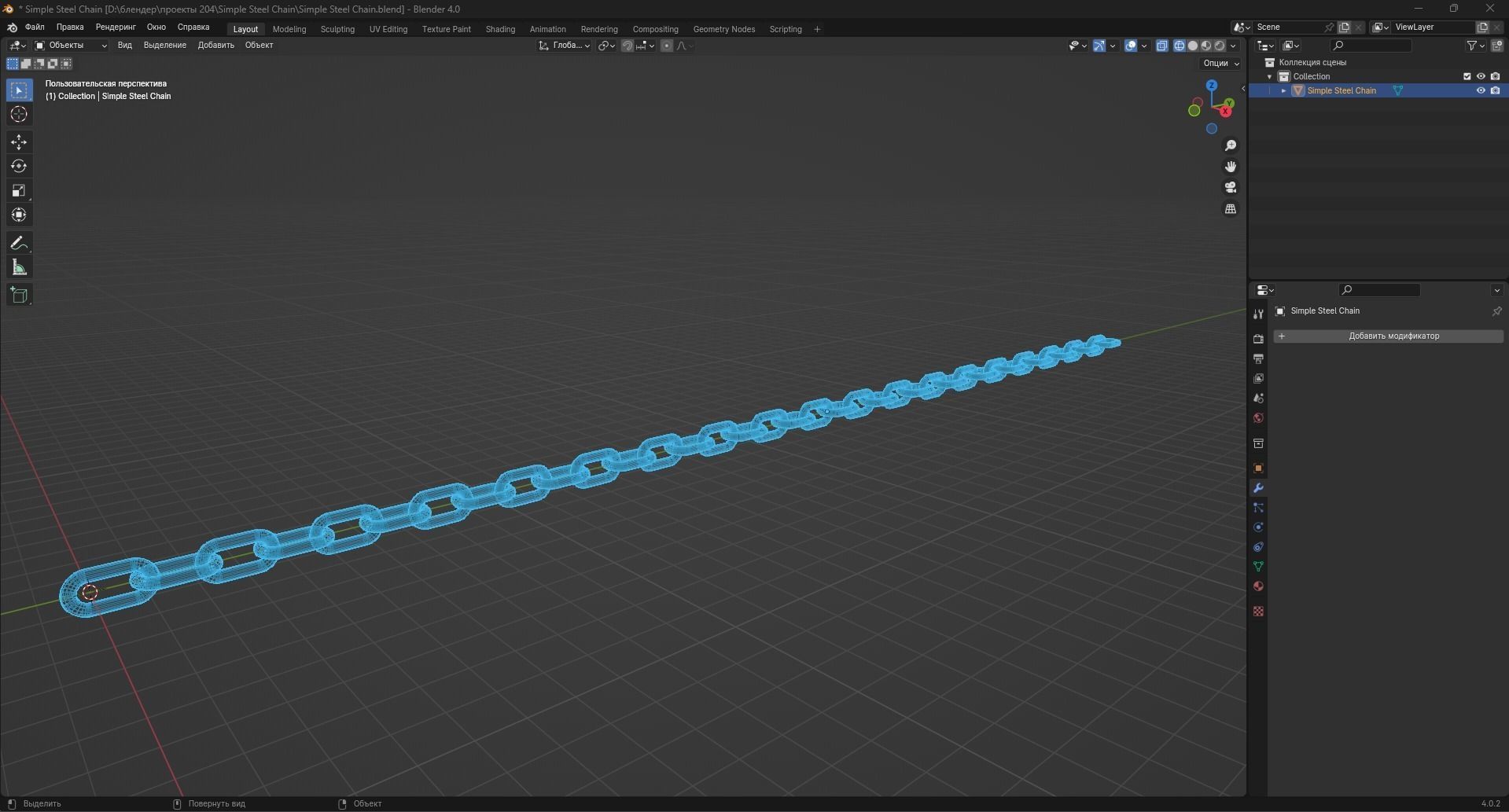Open the Particles properties tab
1509x812 pixels.
tap(1258, 508)
